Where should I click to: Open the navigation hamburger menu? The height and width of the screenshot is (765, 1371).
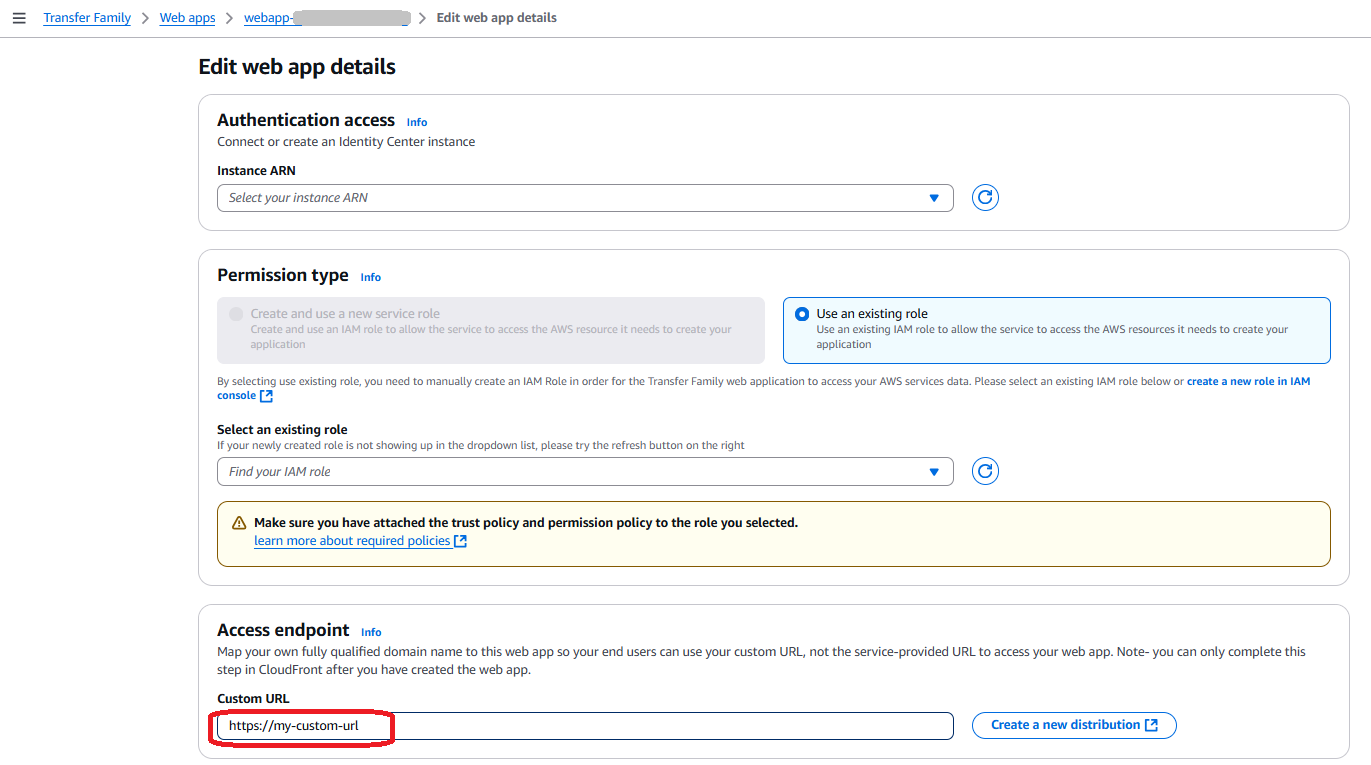click(x=19, y=17)
